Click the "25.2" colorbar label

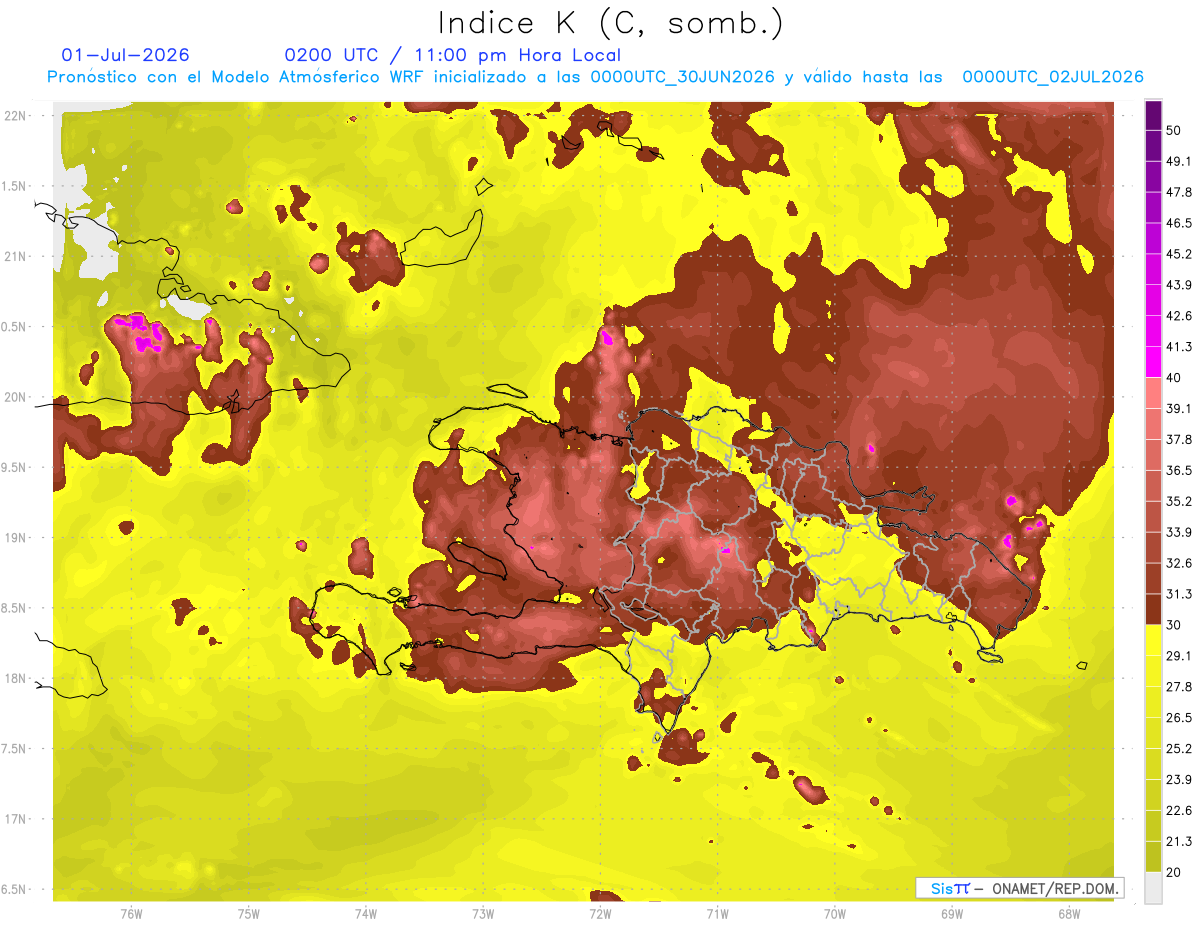1179,749
